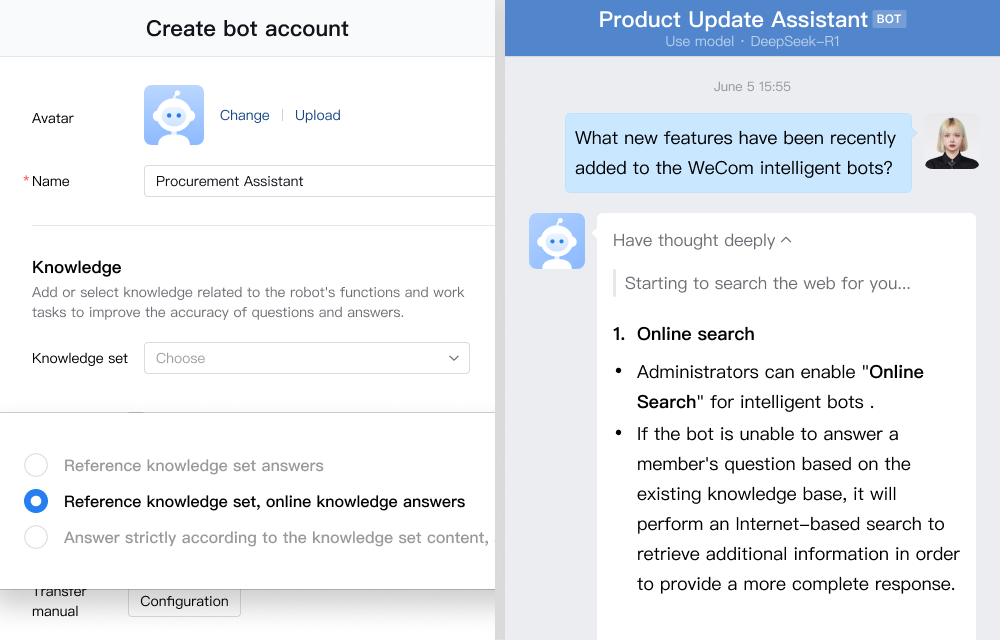Click the Change avatar link
1000x640 pixels.
coord(244,115)
